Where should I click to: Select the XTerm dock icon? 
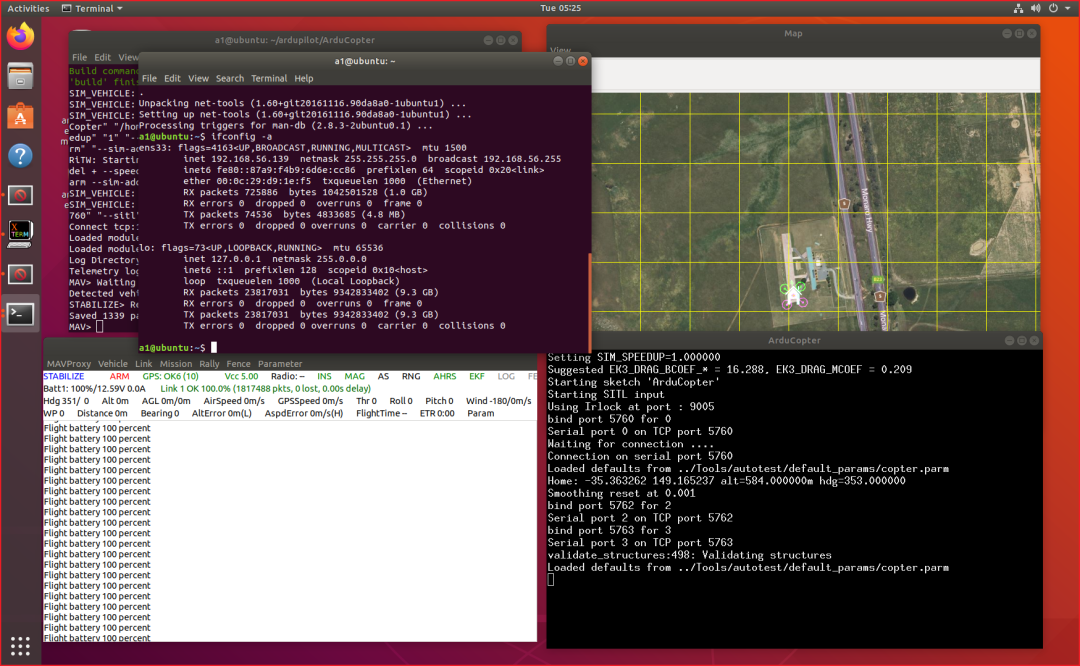pos(20,234)
